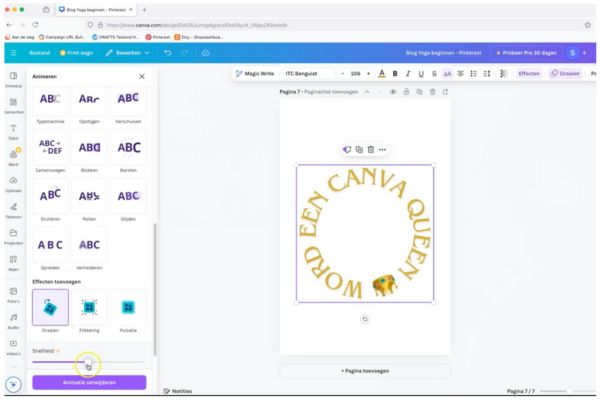Image resolution: width=600 pixels, height=400 pixels.
Task: Open the ITC Benguiat font dropdown
Action: [308, 73]
